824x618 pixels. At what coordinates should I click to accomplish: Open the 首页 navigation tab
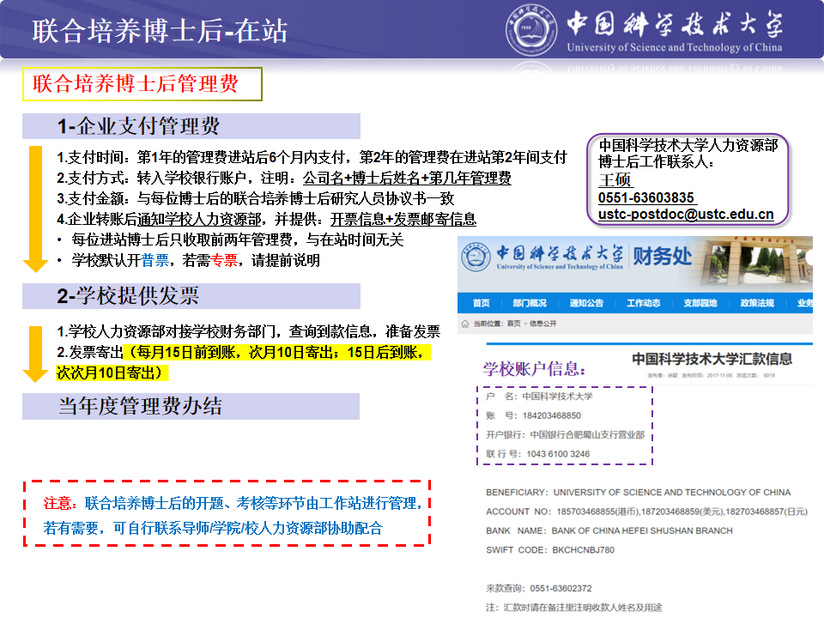point(481,304)
